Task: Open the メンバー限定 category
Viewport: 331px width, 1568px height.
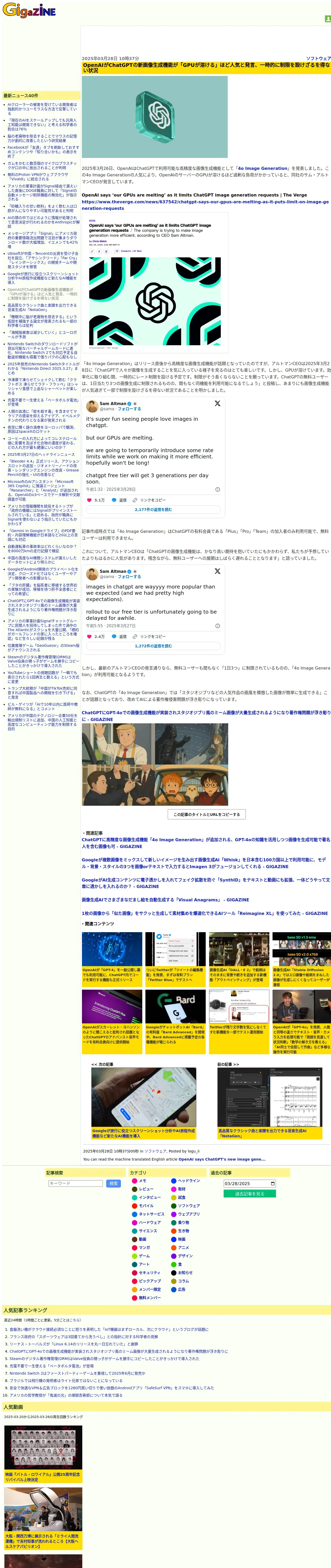Action: [150, 1289]
